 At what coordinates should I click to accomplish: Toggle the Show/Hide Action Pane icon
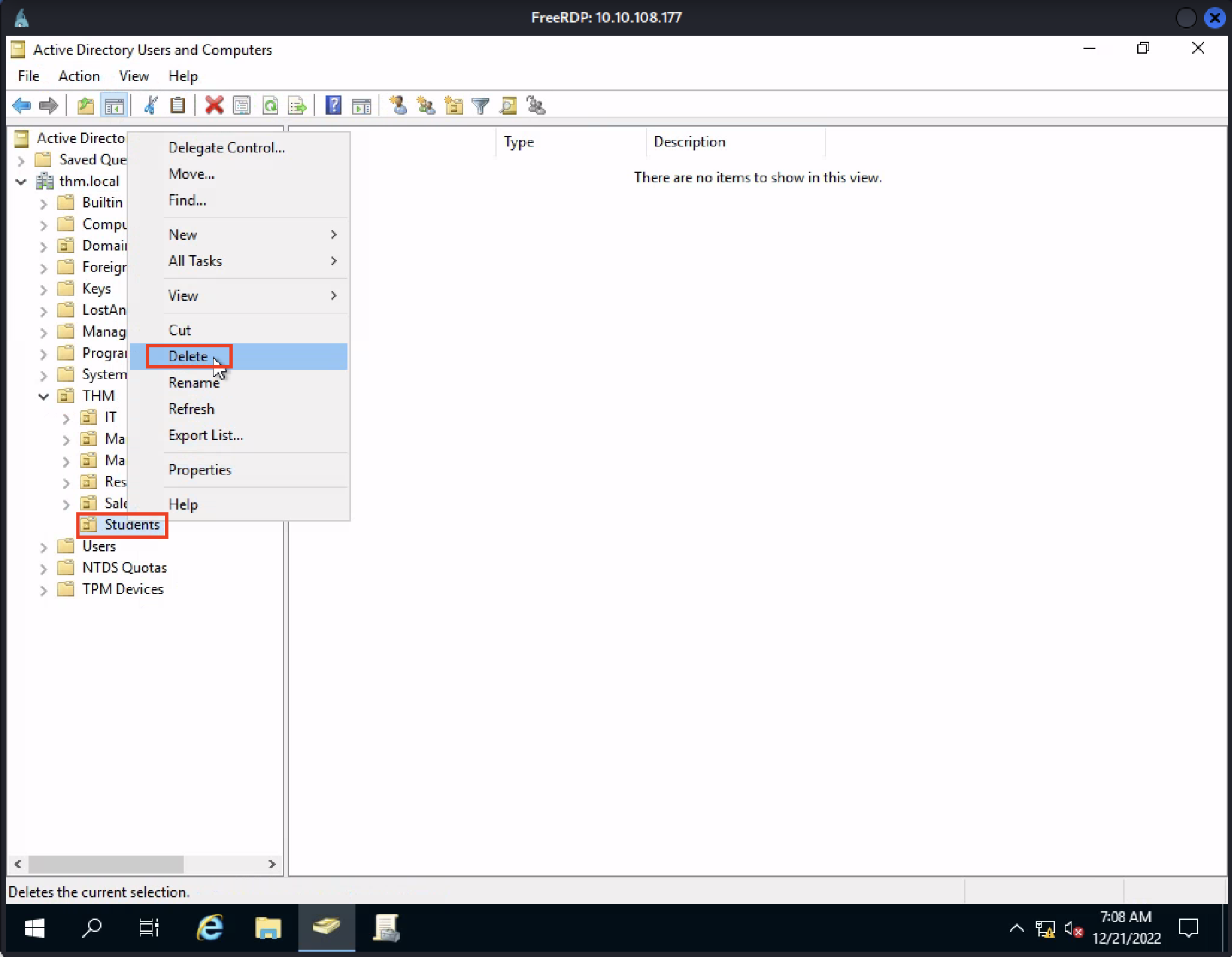tap(361, 105)
